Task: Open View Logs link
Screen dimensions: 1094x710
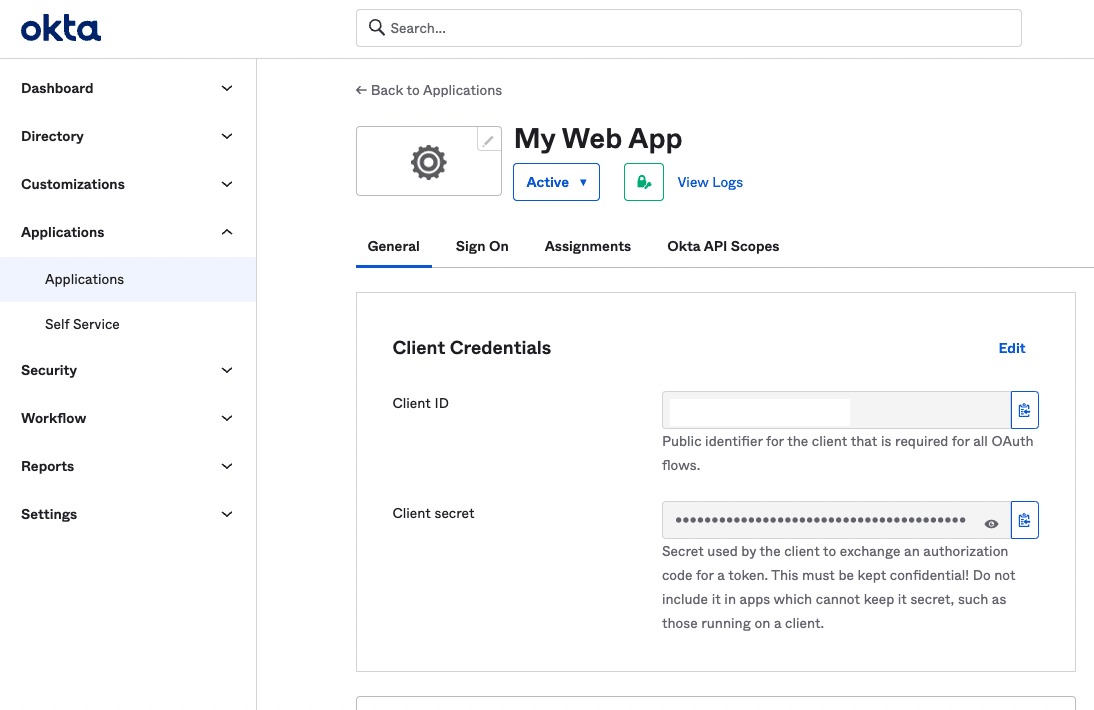Action: [710, 182]
